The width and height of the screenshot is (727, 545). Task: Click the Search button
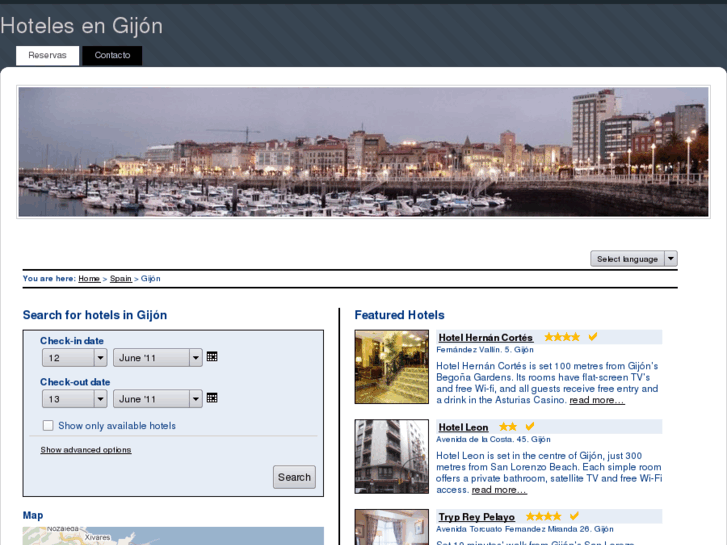point(294,477)
